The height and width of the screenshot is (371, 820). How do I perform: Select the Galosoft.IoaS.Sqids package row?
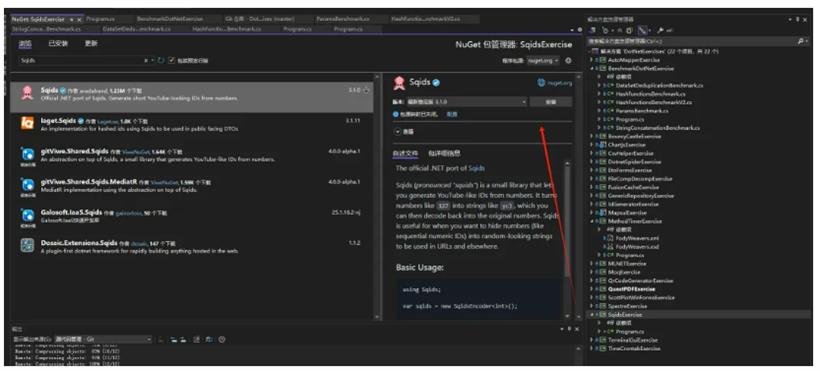pos(192,216)
